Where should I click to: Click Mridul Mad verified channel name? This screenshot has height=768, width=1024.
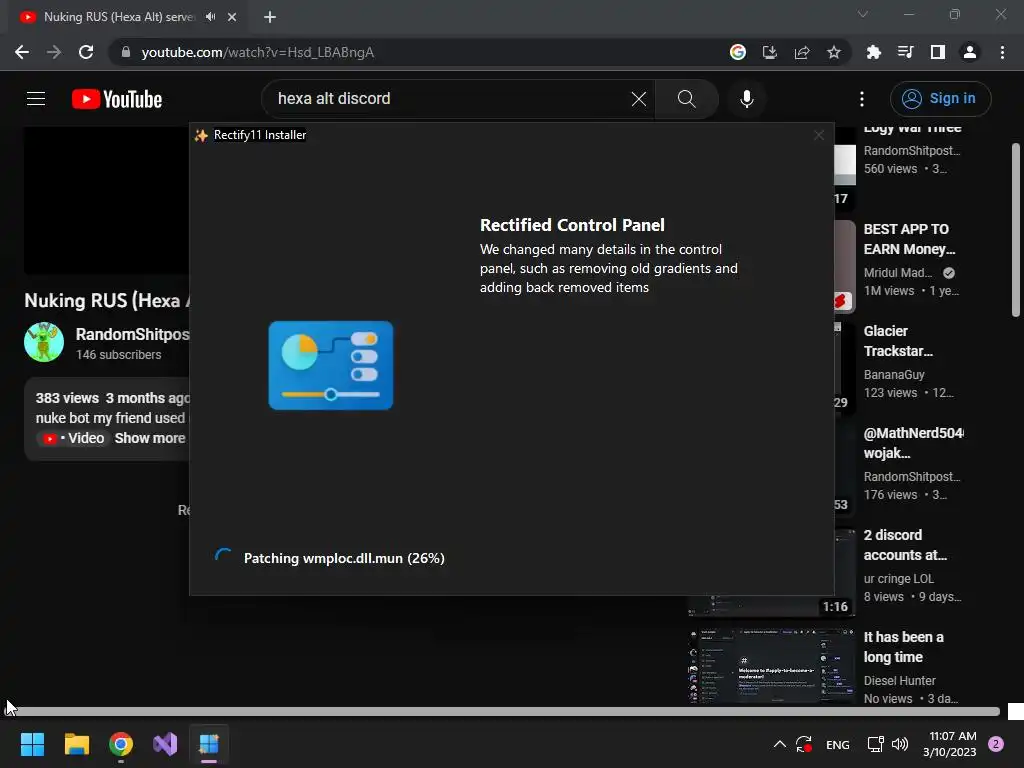coord(898,273)
